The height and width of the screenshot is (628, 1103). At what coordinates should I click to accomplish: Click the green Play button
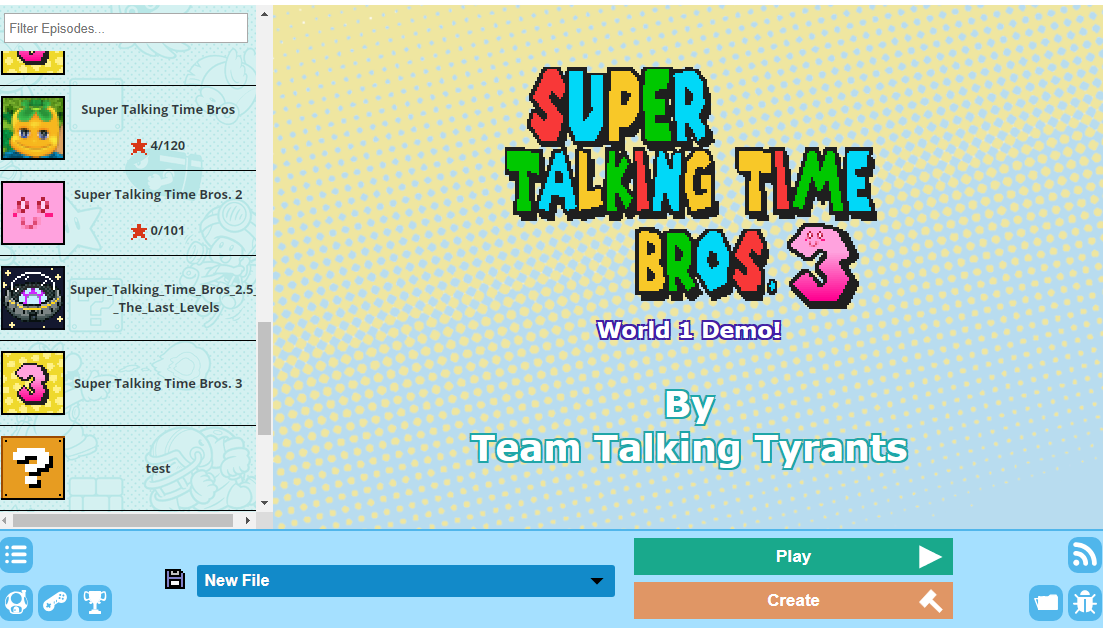point(793,556)
